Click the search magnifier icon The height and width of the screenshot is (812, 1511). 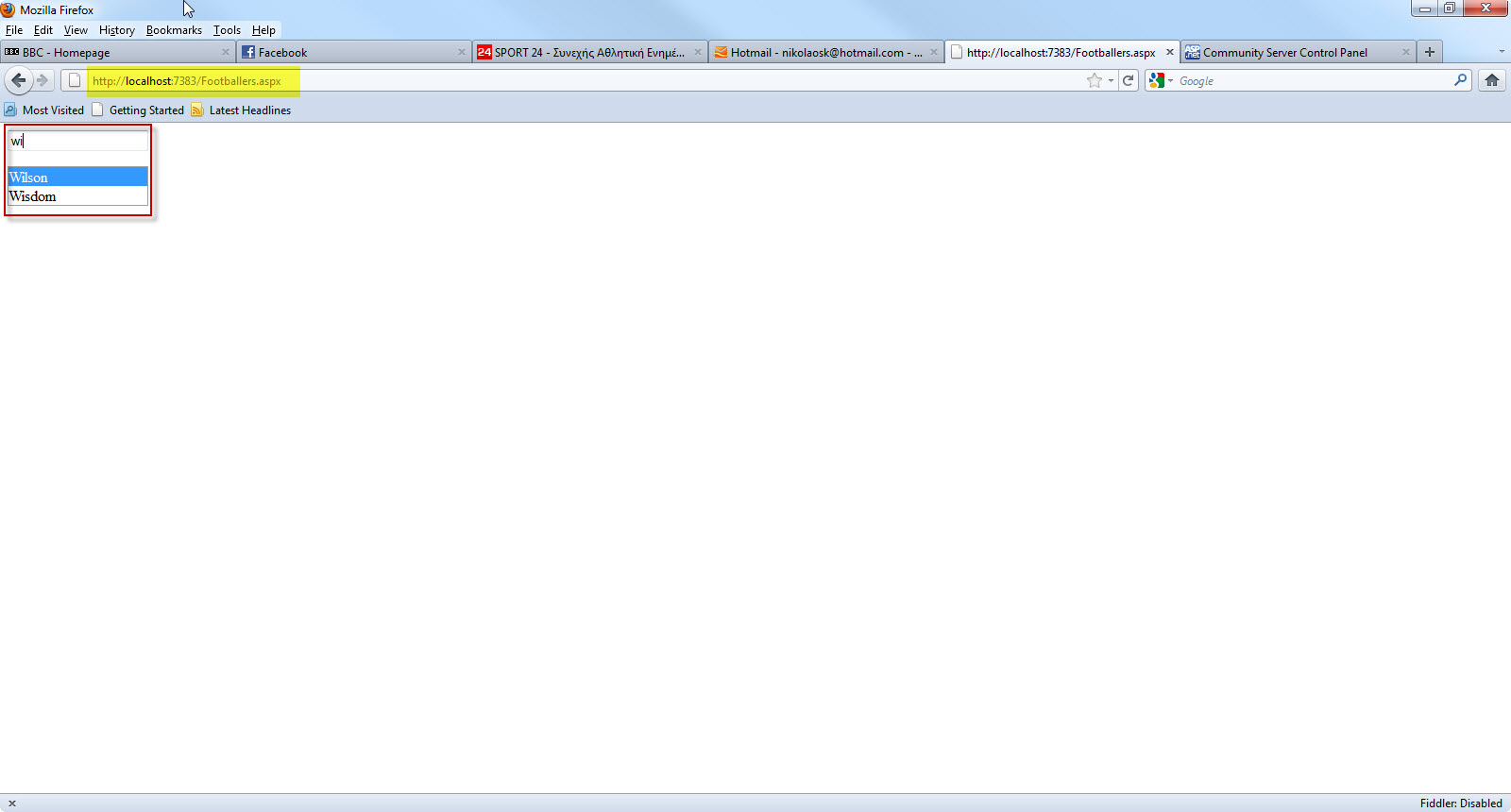(x=1460, y=80)
